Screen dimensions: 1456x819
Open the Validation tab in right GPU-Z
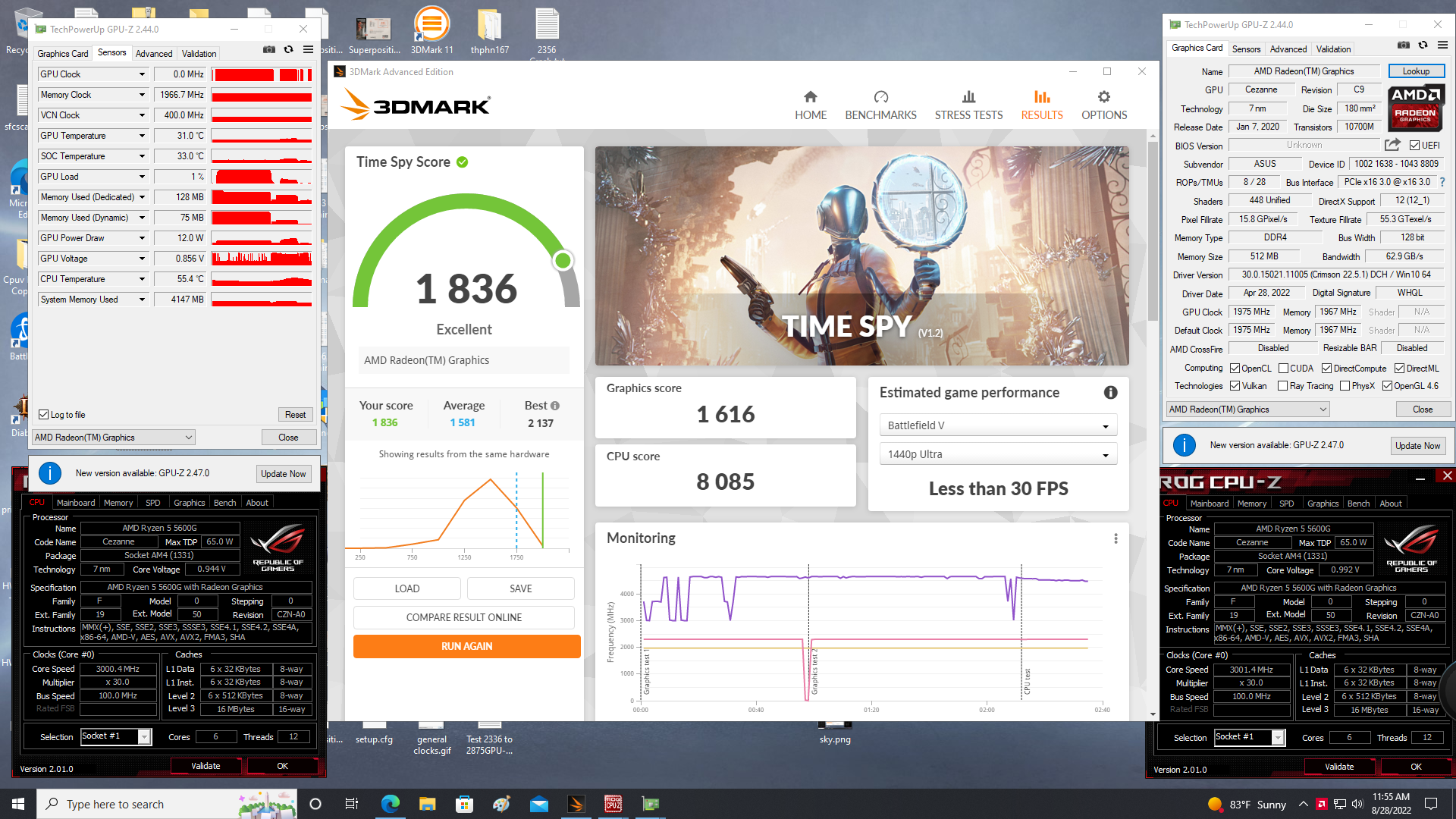click(x=1333, y=49)
